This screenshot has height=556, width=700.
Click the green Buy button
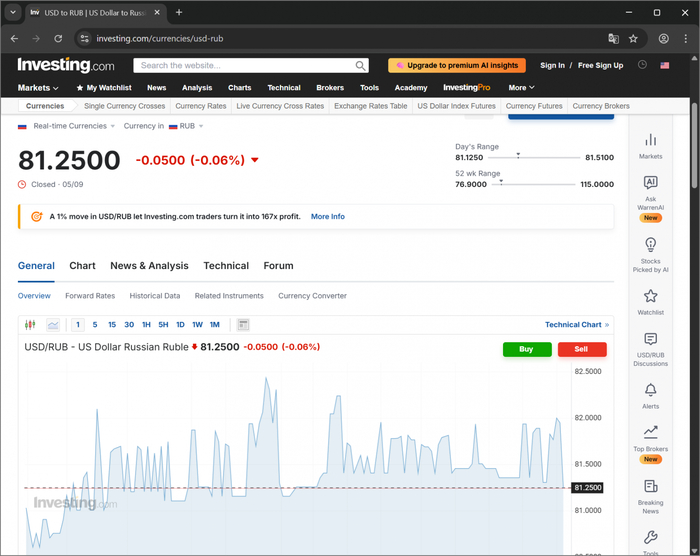(x=527, y=349)
